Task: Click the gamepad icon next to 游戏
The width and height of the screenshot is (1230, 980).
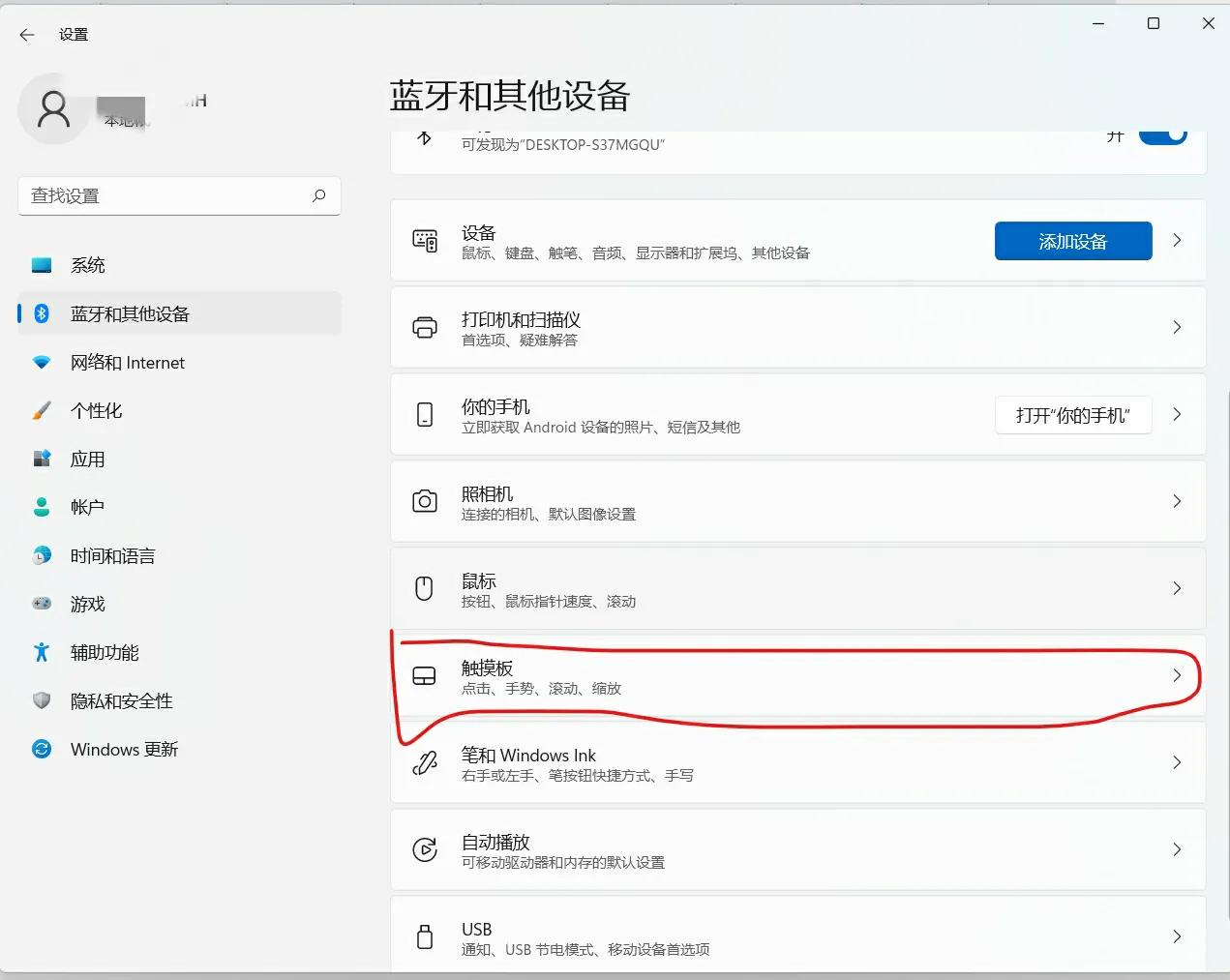Action: (x=40, y=604)
